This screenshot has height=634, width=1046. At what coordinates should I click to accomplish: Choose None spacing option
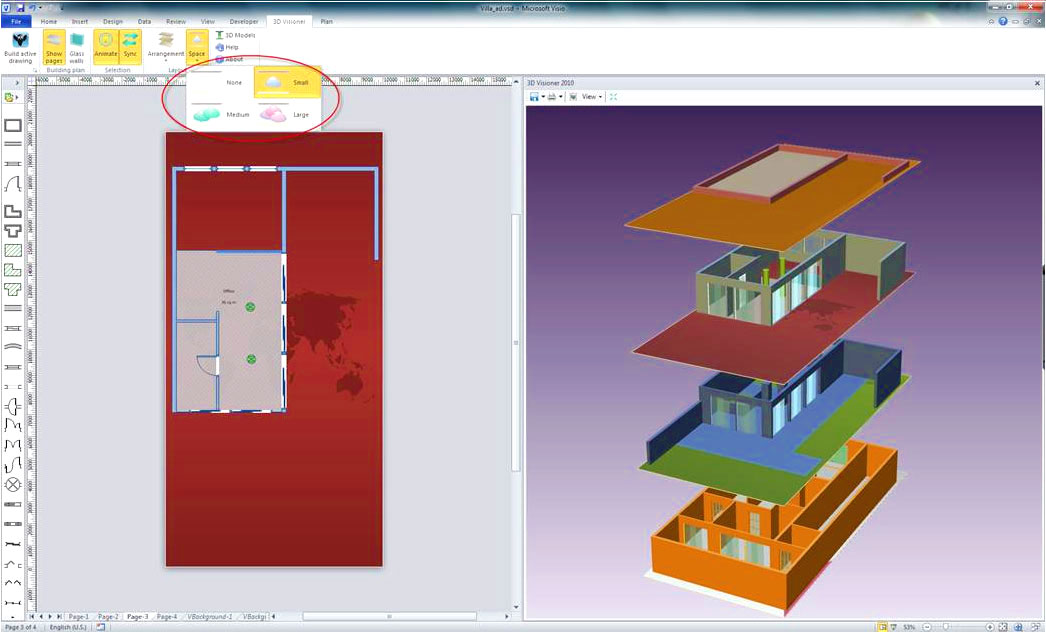[x=220, y=82]
